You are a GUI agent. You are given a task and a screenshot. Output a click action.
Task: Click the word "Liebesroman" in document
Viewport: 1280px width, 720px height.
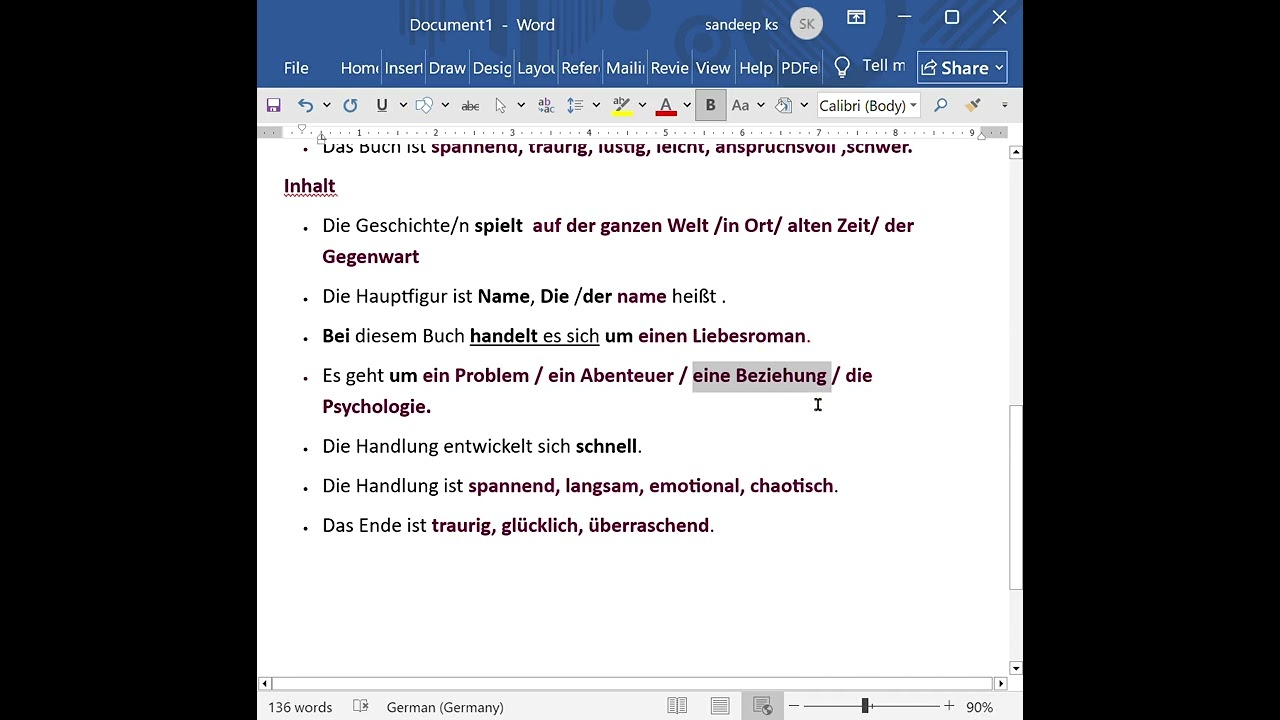[749, 336]
